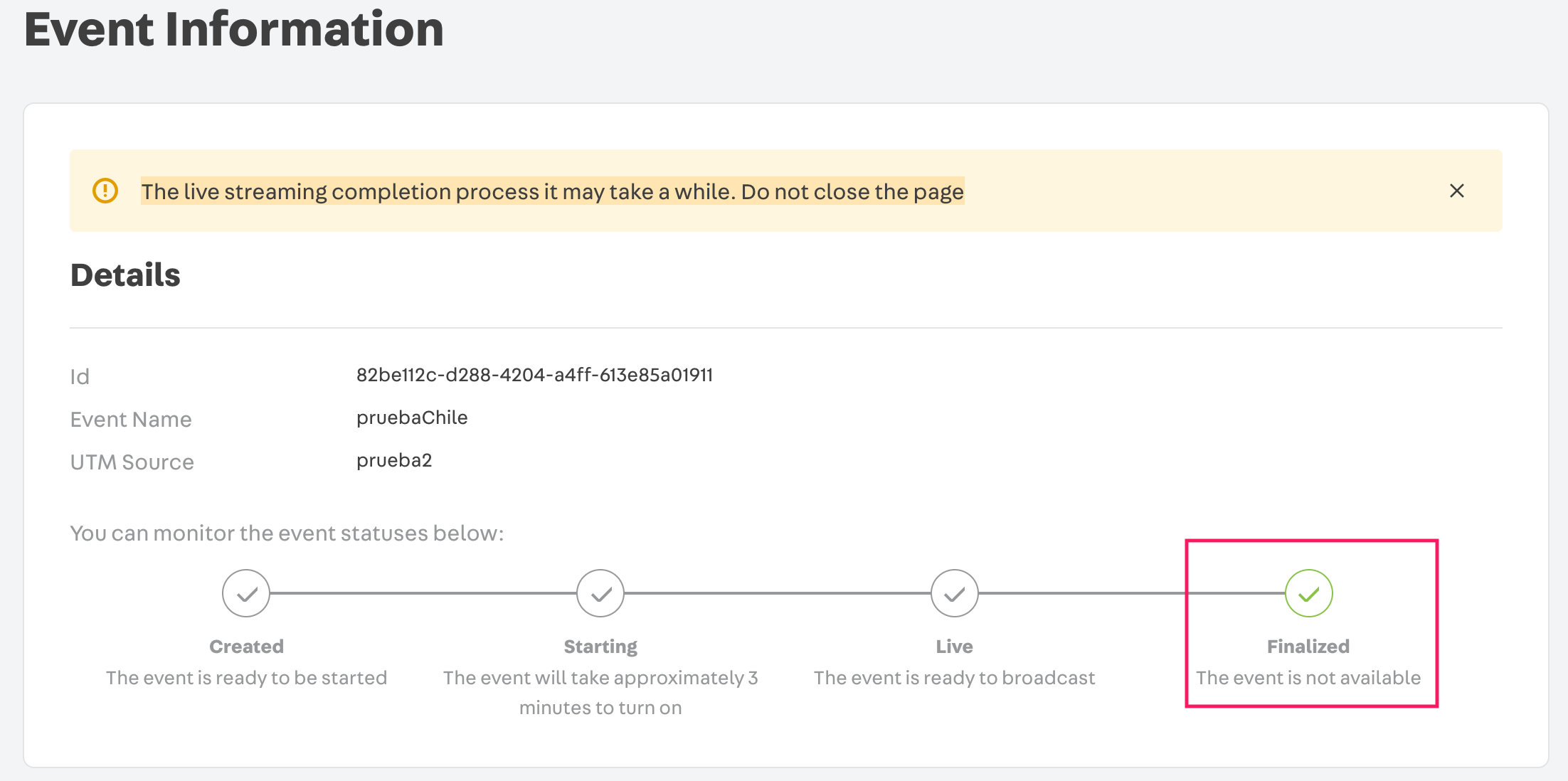The image size is (1568, 781).
Task: Select the prueba2 UTM Source value
Action: [394, 460]
